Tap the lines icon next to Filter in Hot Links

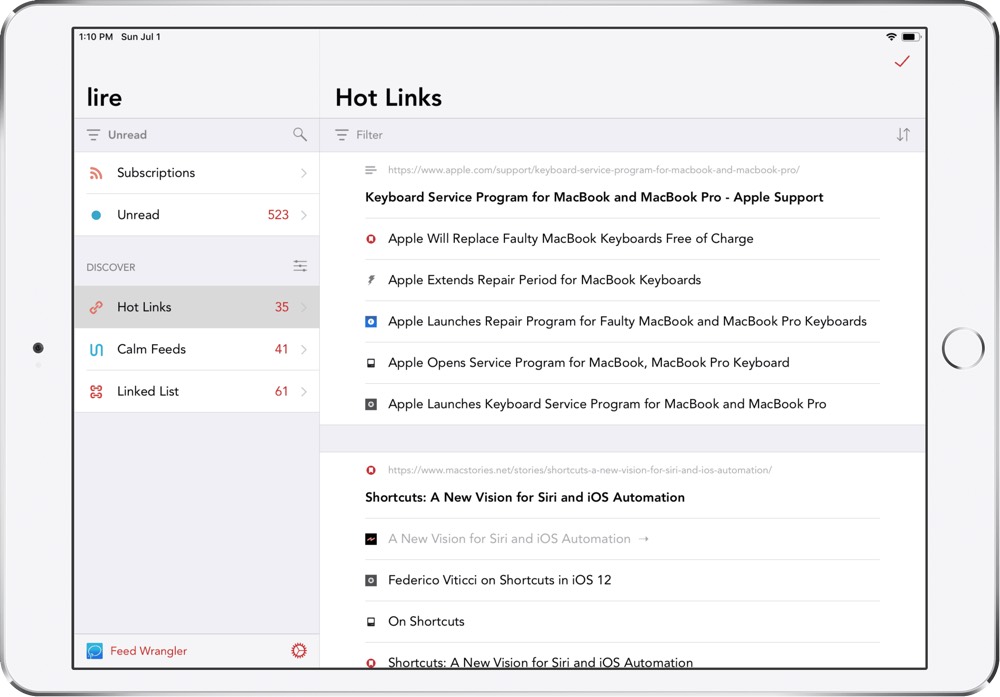tap(342, 135)
